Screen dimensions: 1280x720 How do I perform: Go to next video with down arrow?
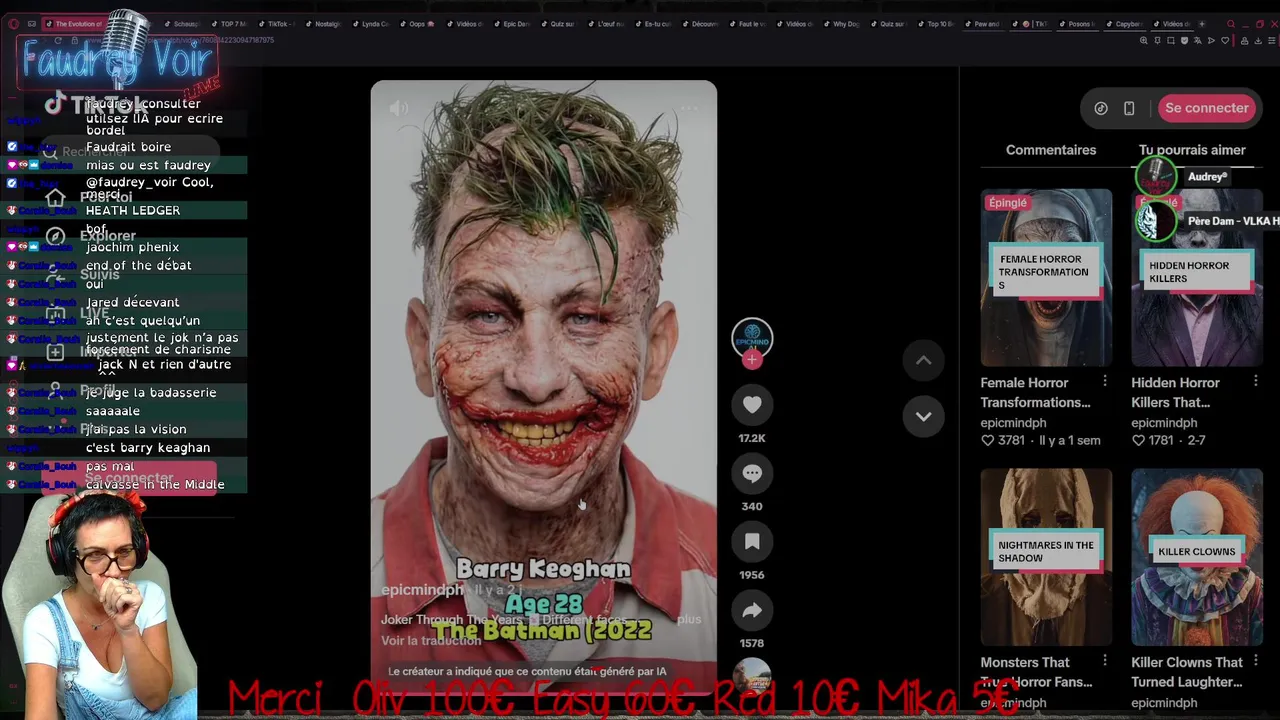pos(924,416)
